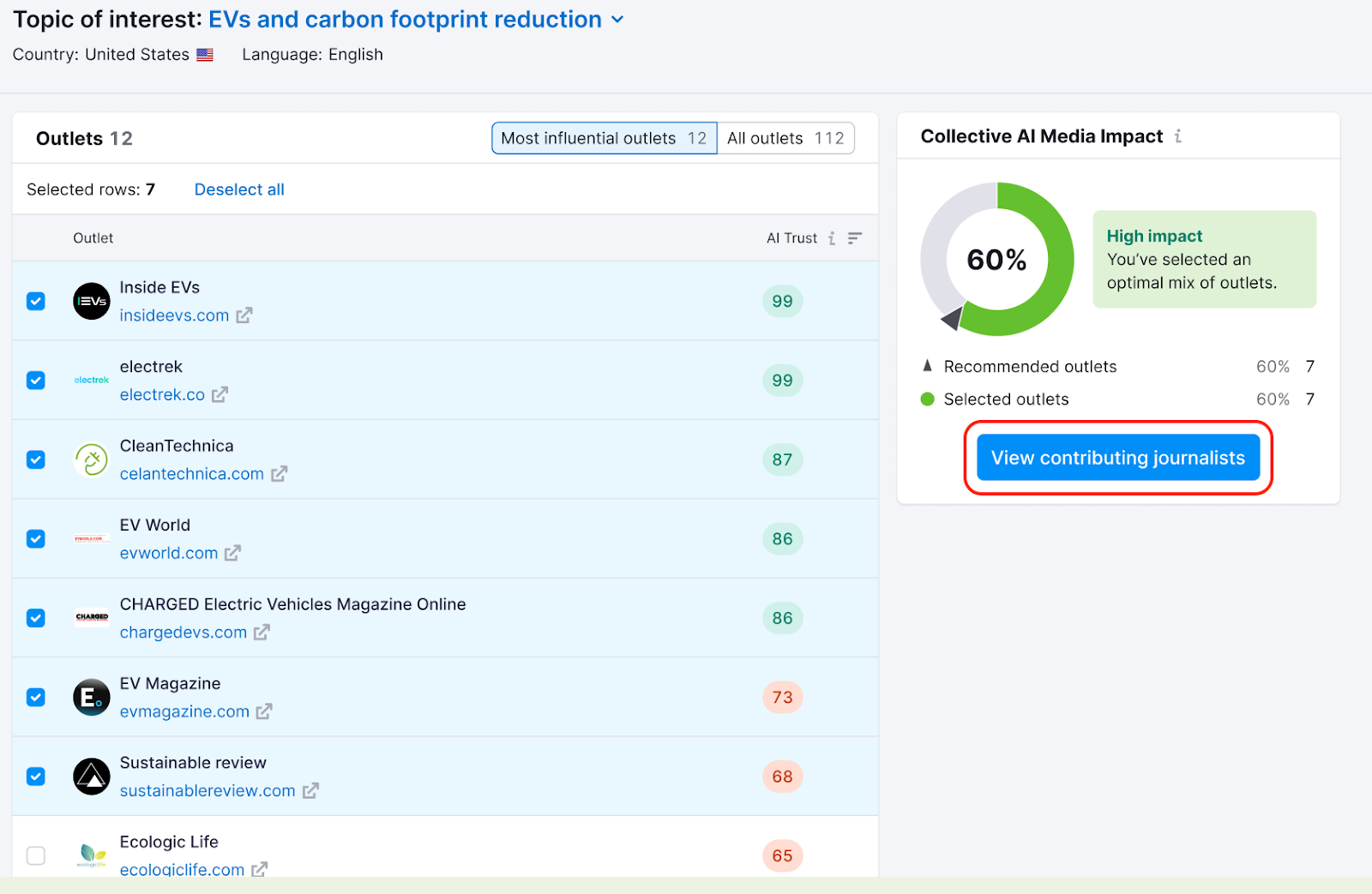The image size is (1372, 894).
Task: Click the United States flag country selector
Action: tap(205, 55)
